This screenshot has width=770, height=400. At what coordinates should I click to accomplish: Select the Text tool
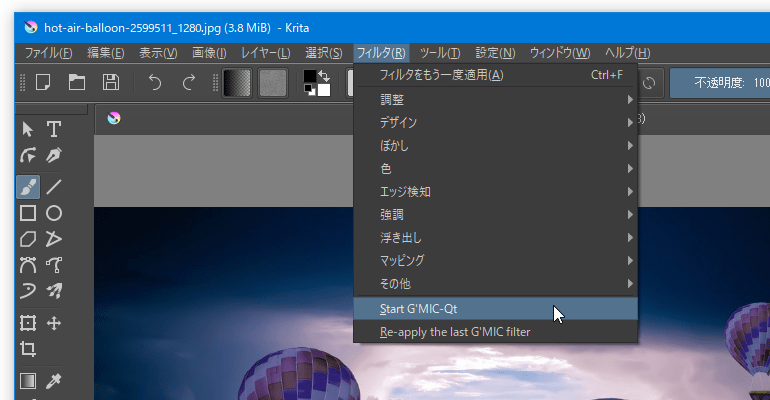(x=54, y=130)
